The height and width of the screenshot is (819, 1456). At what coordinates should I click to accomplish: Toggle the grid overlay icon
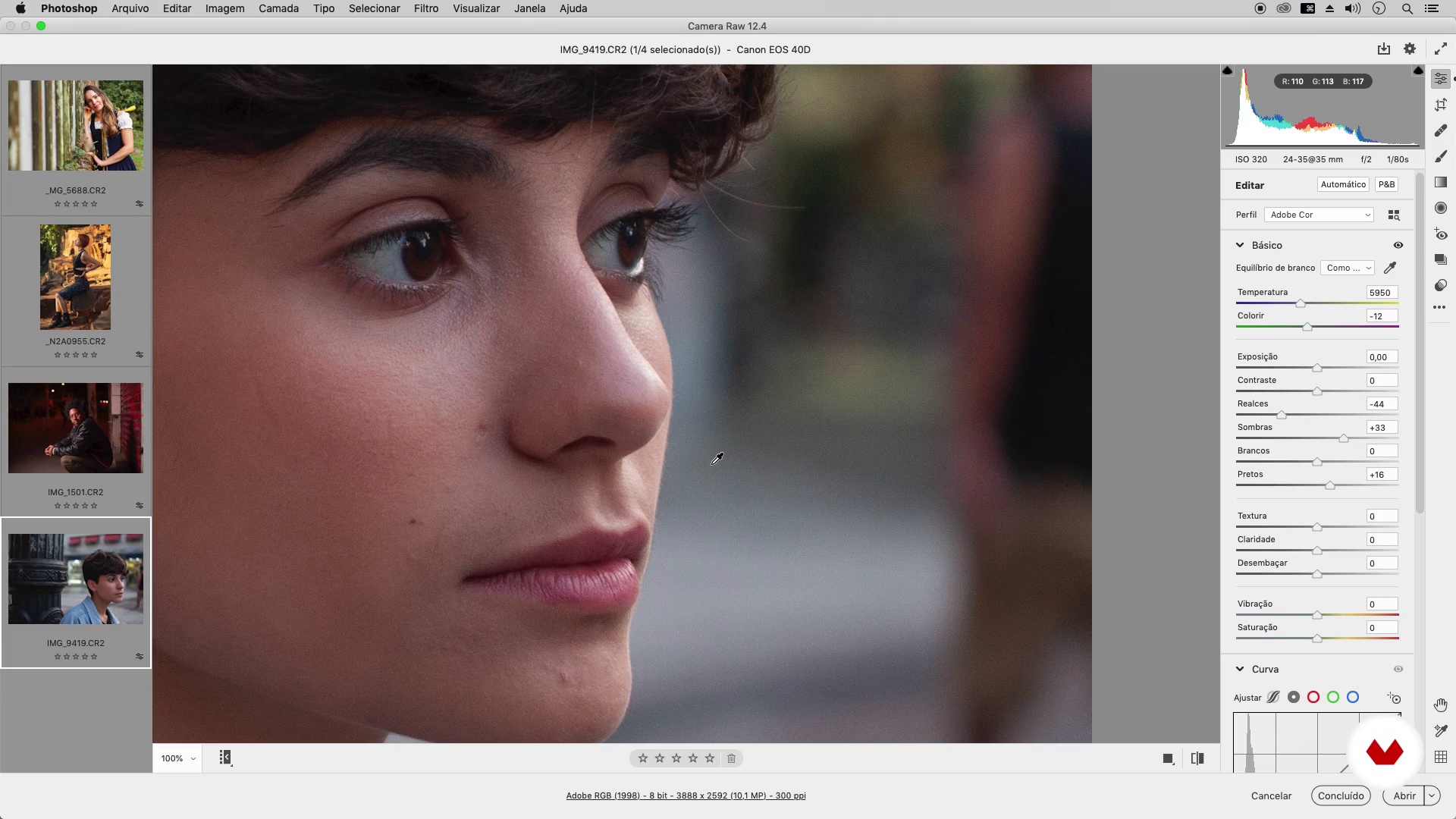click(x=1441, y=757)
